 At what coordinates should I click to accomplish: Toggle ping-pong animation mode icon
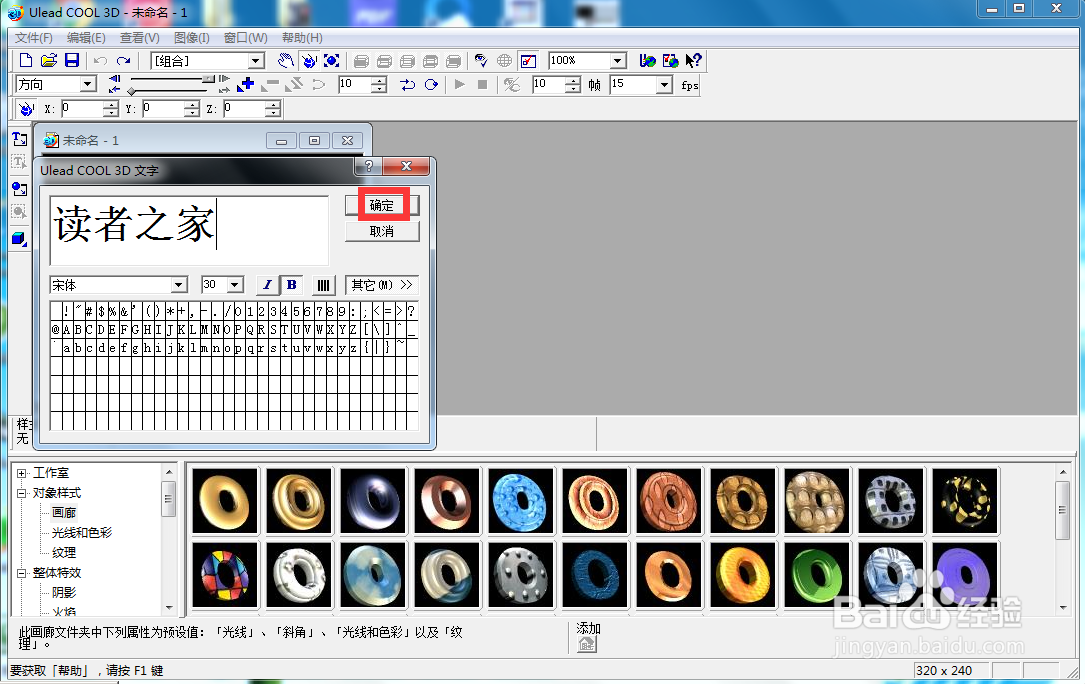tap(408, 84)
